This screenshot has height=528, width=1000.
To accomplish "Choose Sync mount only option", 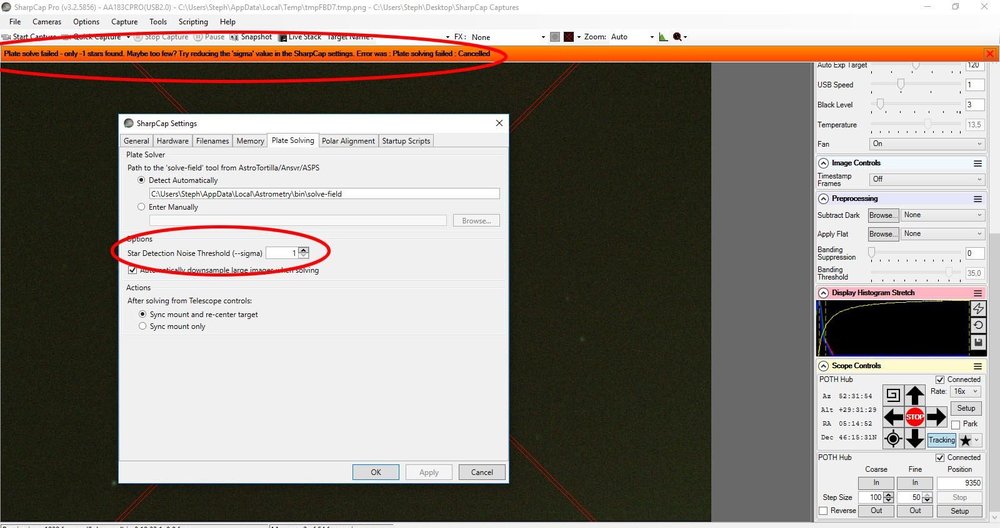I will (x=143, y=326).
